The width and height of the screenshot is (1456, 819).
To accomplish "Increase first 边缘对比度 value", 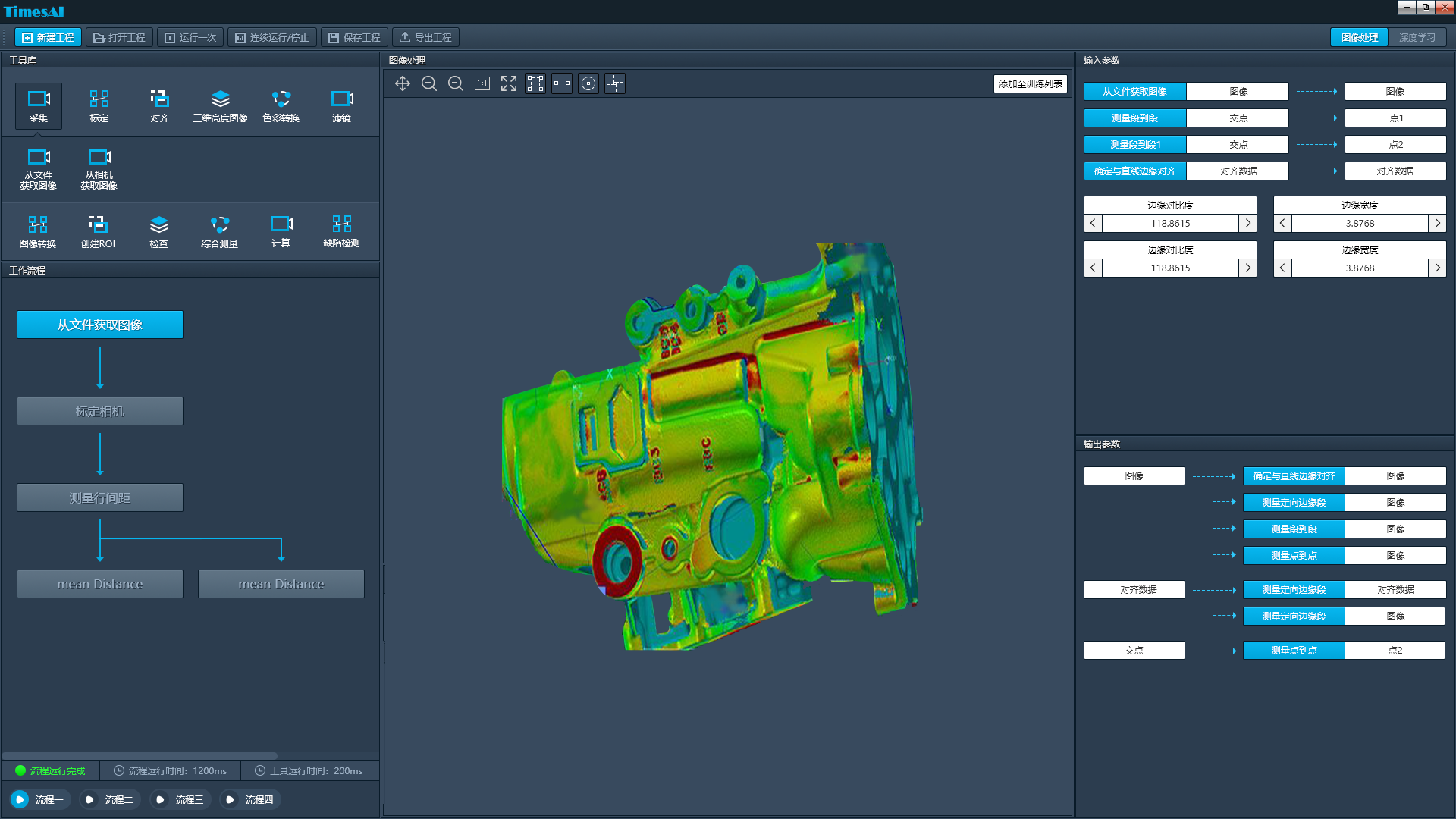I will tap(1247, 223).
